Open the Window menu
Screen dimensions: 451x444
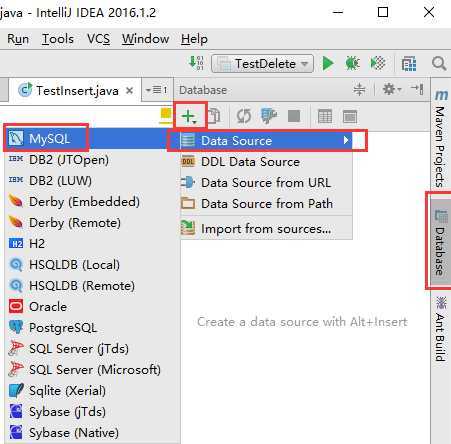pyautogui.click(x=145, y=39)
